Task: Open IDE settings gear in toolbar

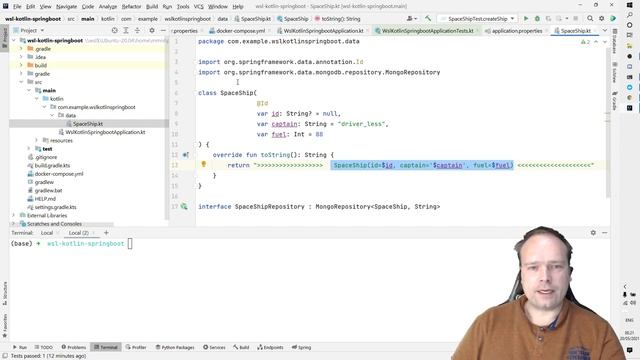Action: [602, 19]
